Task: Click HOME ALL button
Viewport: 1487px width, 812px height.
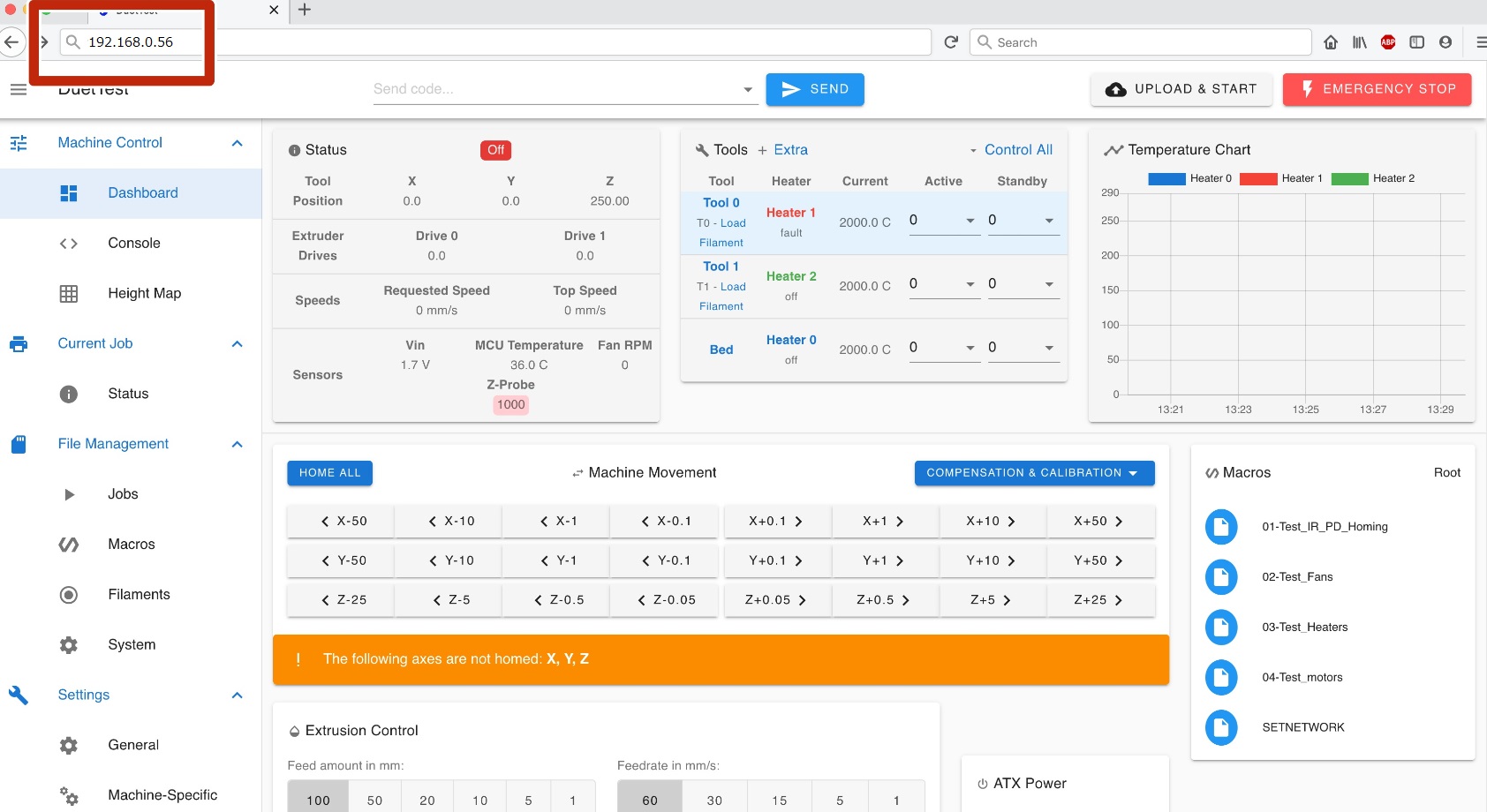Action: click(x=329, y=473)
